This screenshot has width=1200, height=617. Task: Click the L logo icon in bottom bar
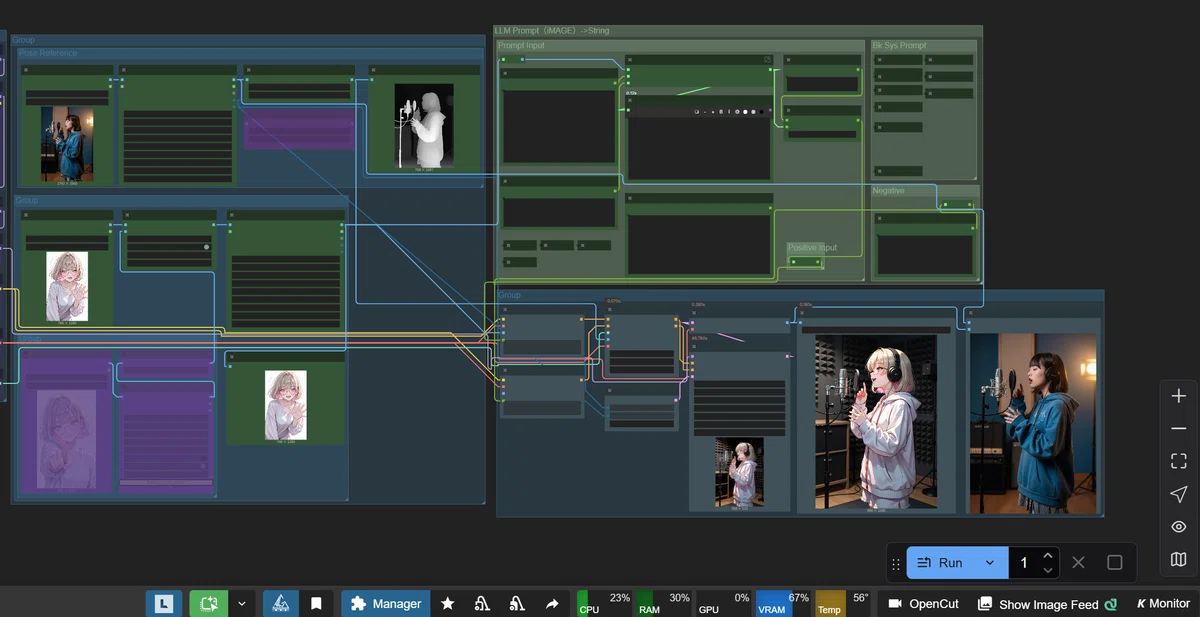pos(163,604)
